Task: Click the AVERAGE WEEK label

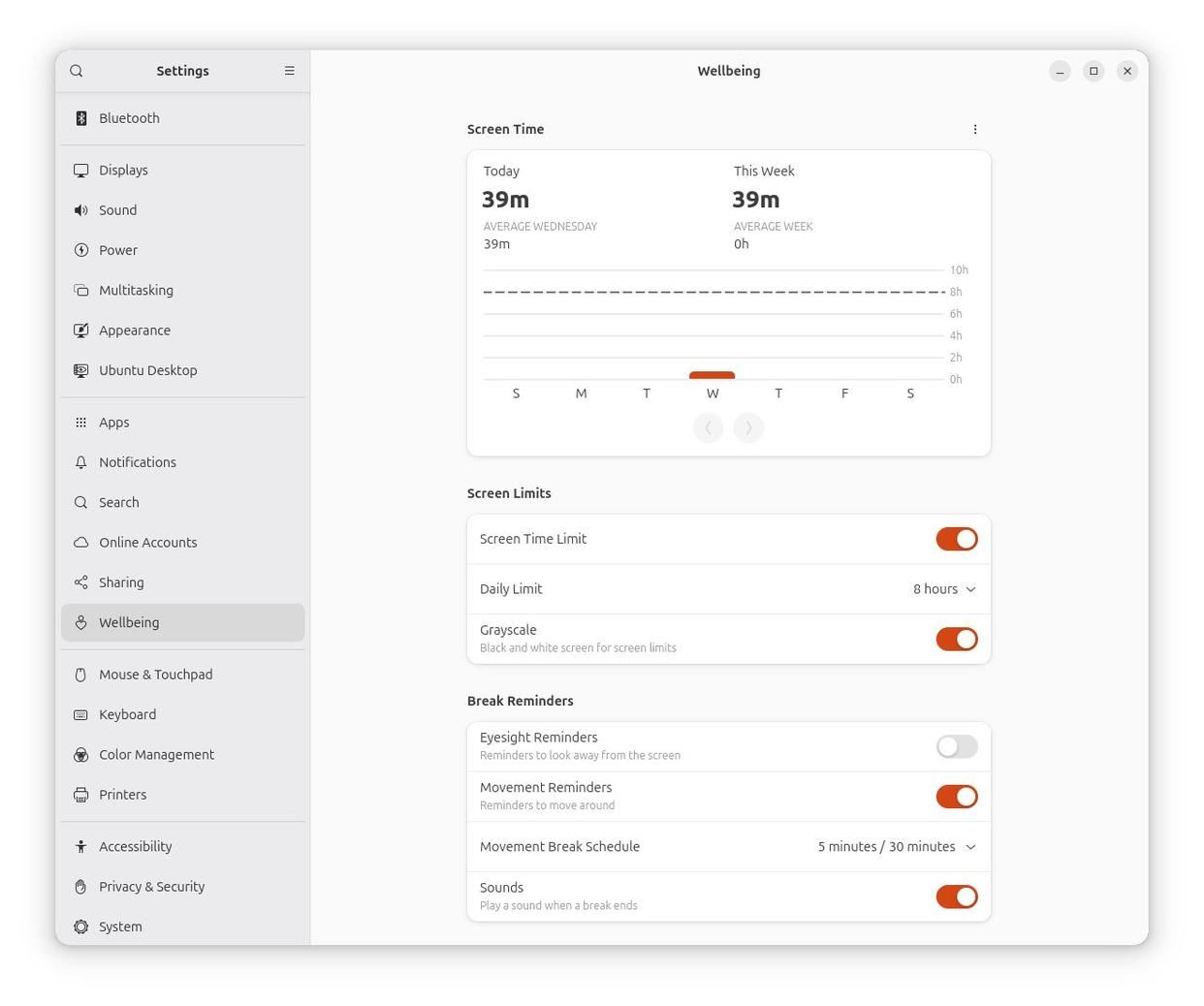Action: 774,227
